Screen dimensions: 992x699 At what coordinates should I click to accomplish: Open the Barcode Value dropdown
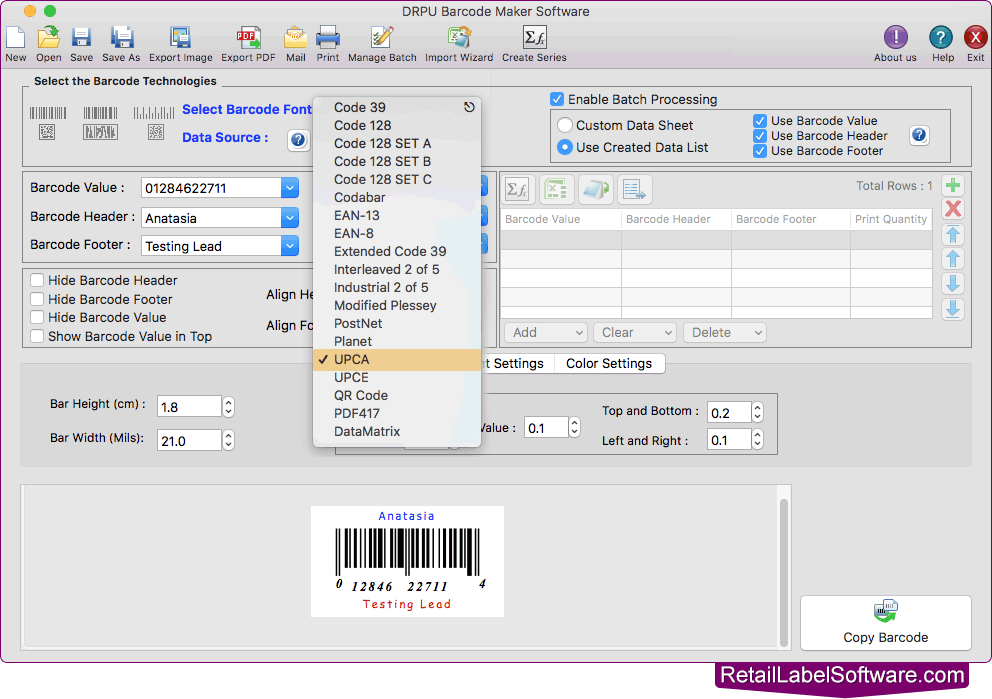tap(290, 187)
